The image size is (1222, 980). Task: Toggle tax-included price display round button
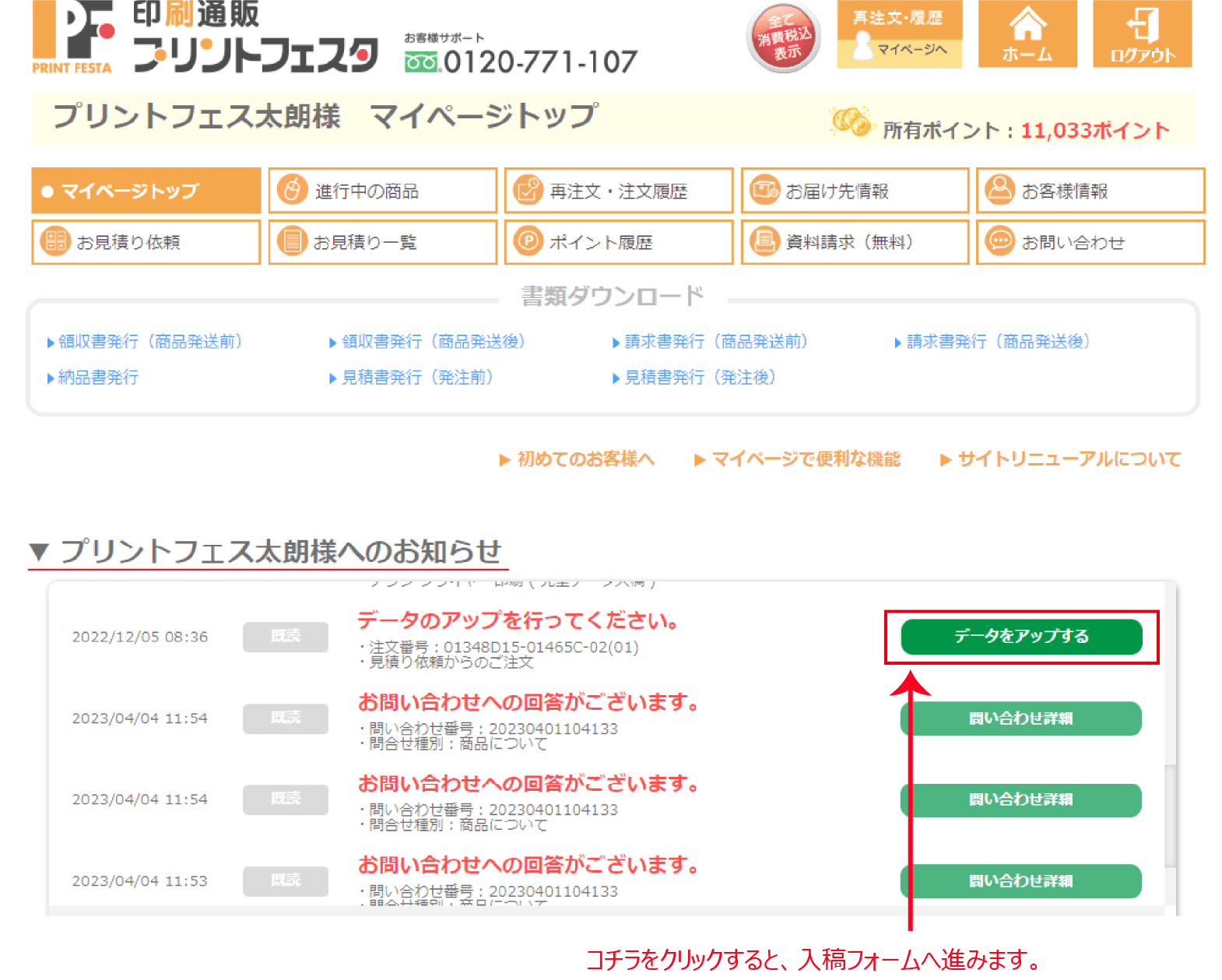(x=784, y=37)
